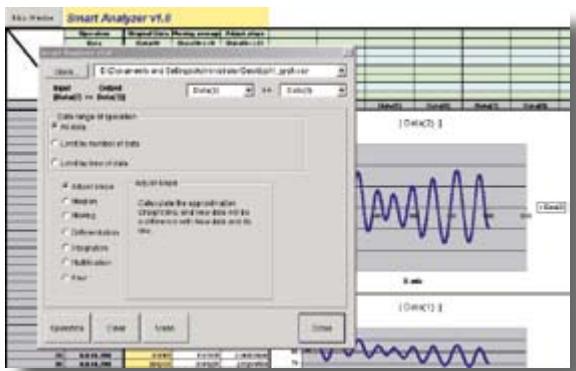Select the Integration radio button

tap(65, 248)
